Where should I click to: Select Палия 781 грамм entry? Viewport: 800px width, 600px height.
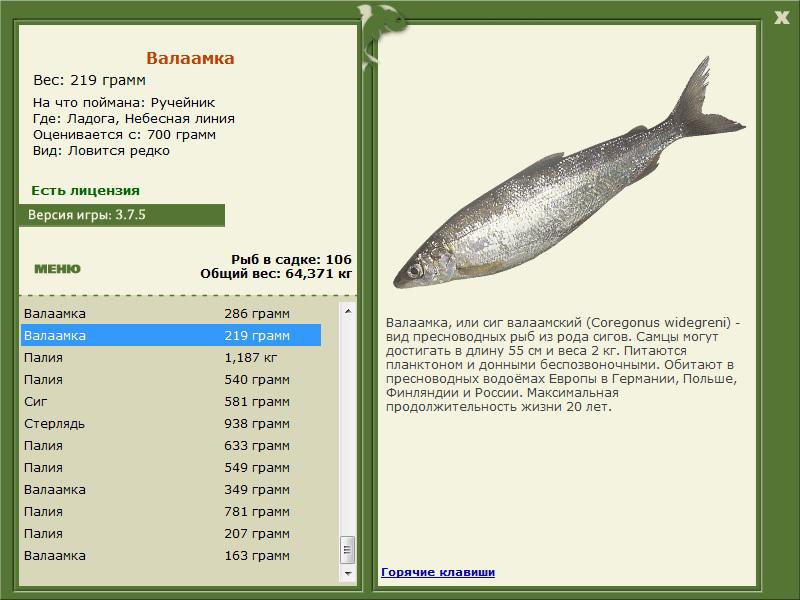[170, 512]
